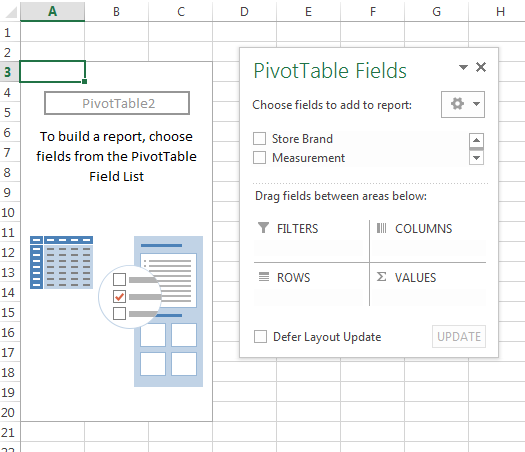Click the ROWS area icon
Image resolution: width=525 pixels, height=452 pixels.
(x=264, y=277)
